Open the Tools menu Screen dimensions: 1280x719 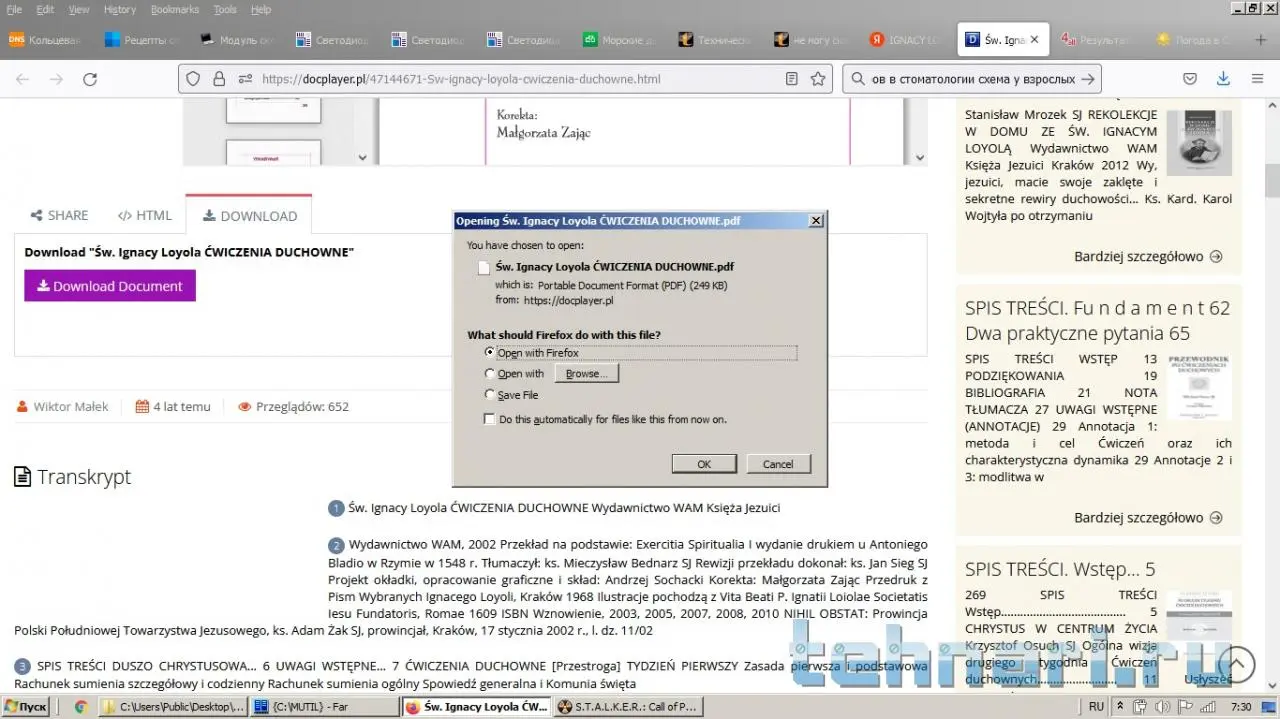click(x=225, y=9)
